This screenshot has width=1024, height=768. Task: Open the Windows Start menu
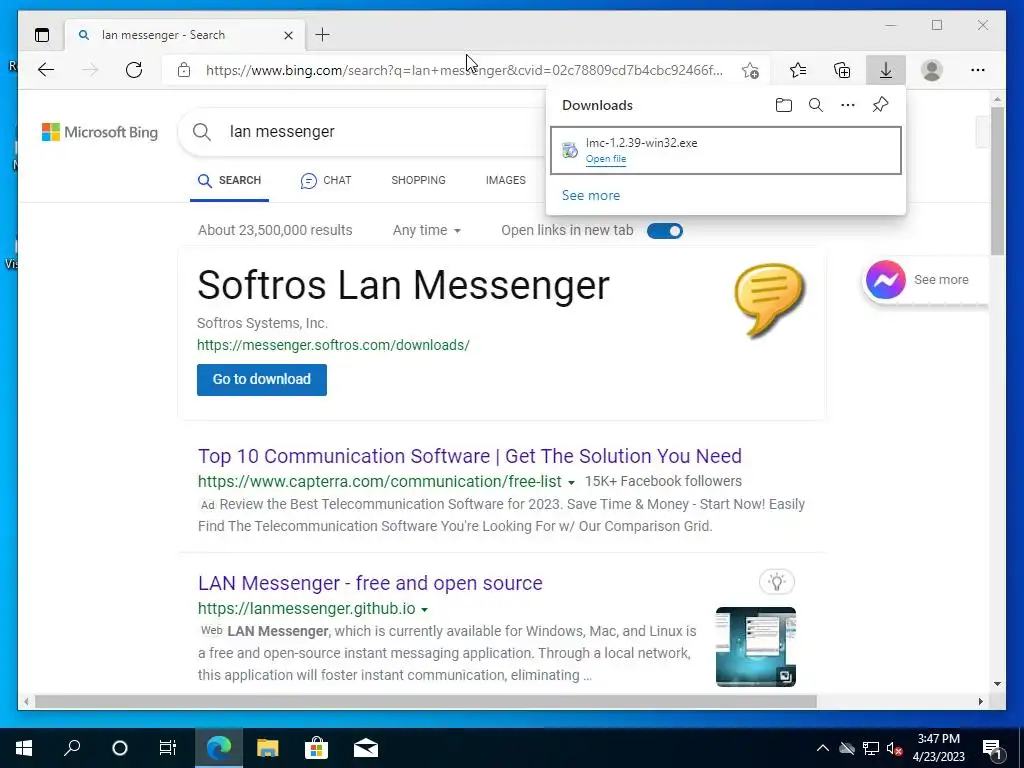point(24,748)
